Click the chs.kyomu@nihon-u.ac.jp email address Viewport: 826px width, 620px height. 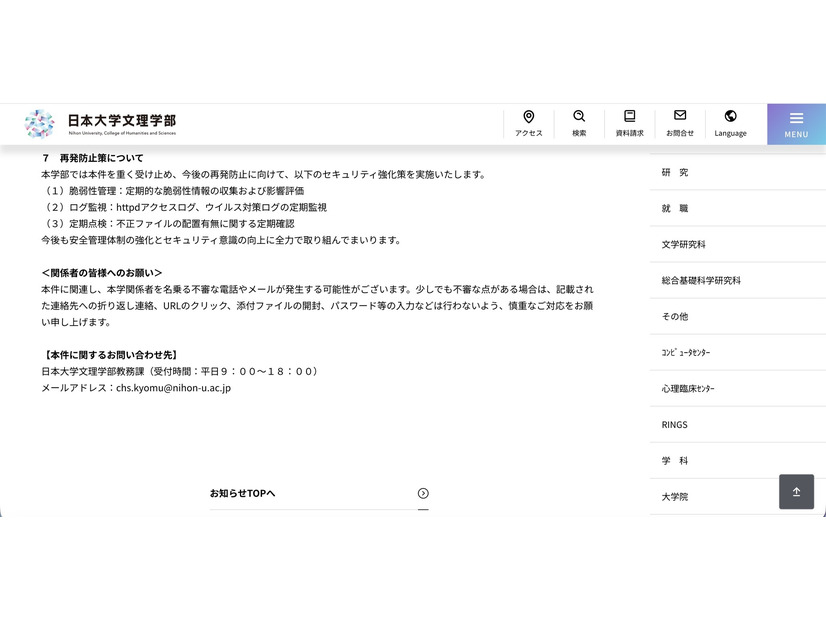[x=173, y=388]
